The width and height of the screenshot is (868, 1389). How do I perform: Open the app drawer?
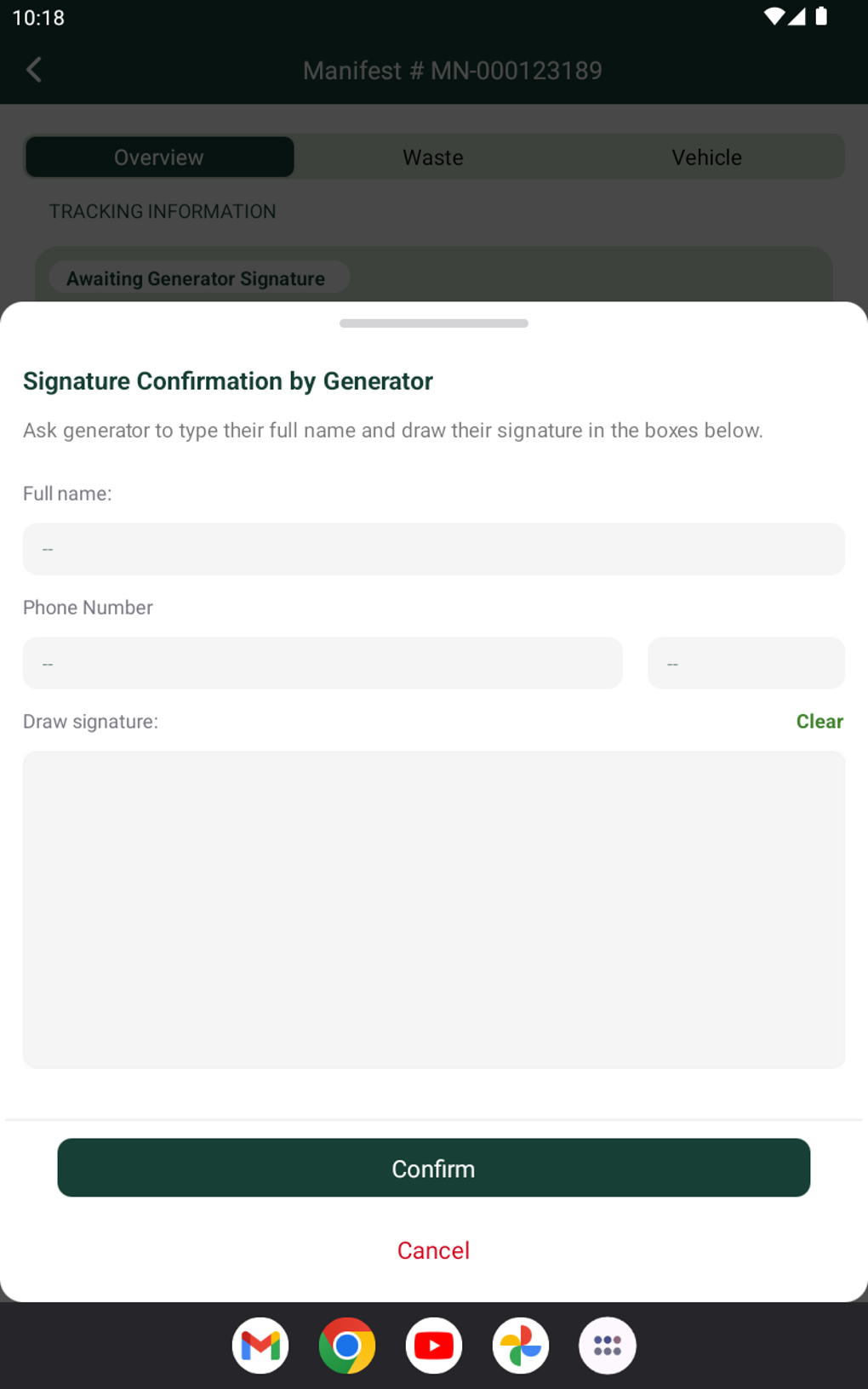(x=608, y=1346)
